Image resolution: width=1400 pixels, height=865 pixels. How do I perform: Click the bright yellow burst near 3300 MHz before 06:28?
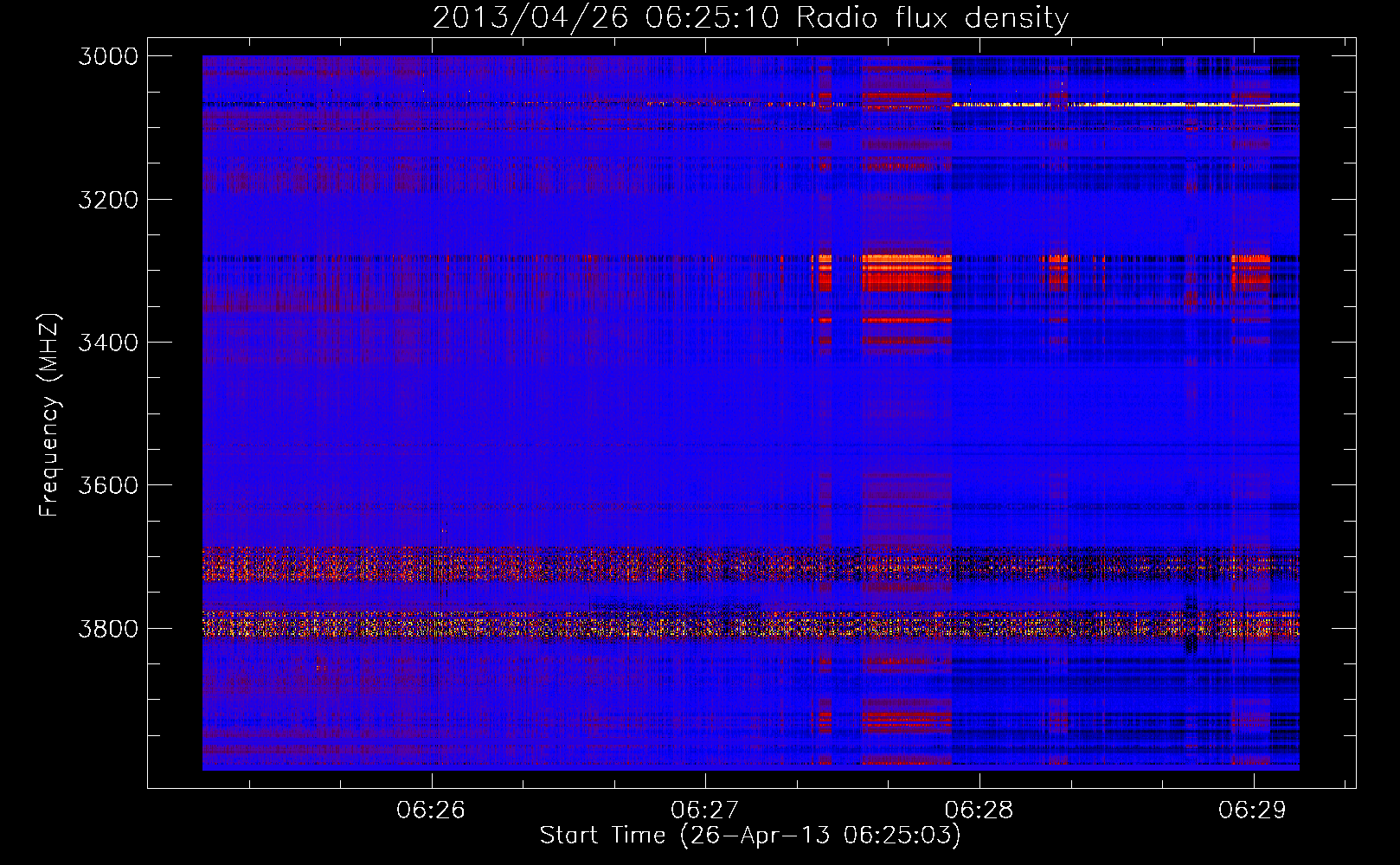[906, 272]
